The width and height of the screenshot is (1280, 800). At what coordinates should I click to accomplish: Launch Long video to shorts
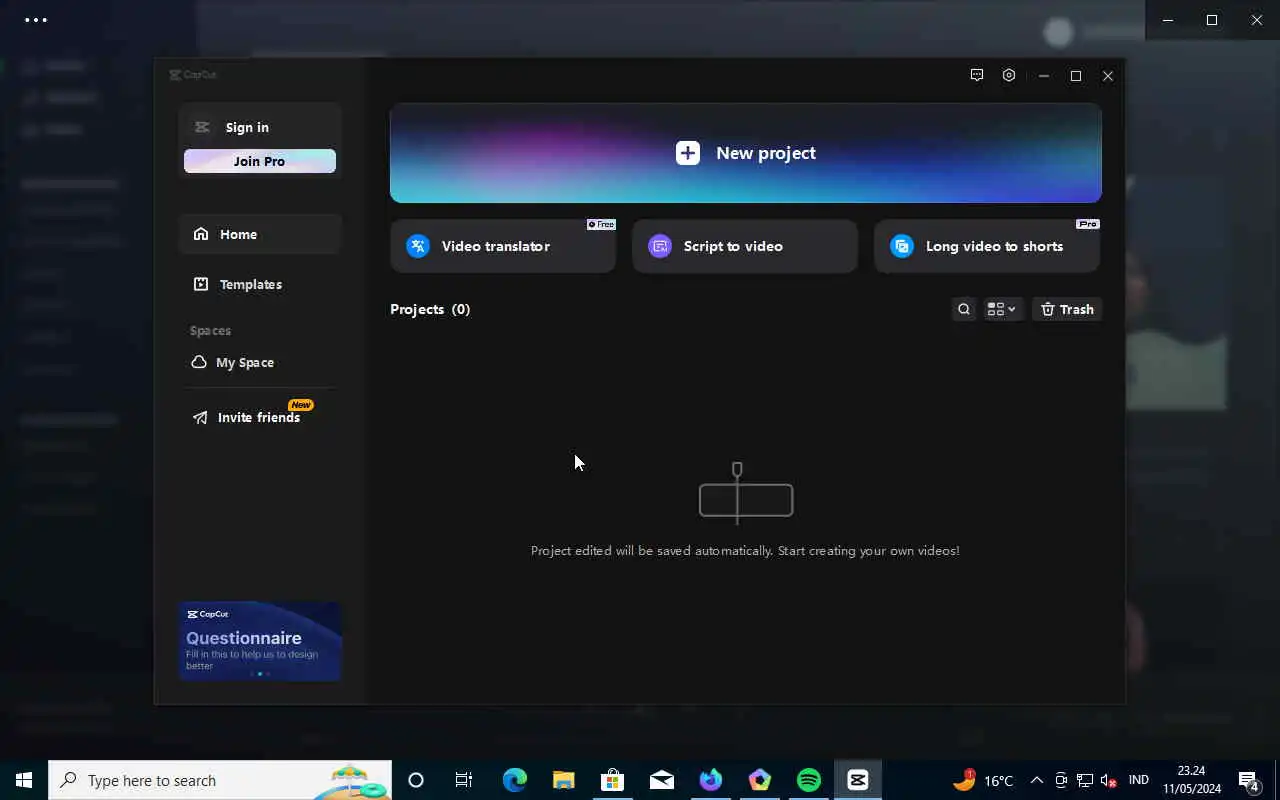click(x=987, y=246)
